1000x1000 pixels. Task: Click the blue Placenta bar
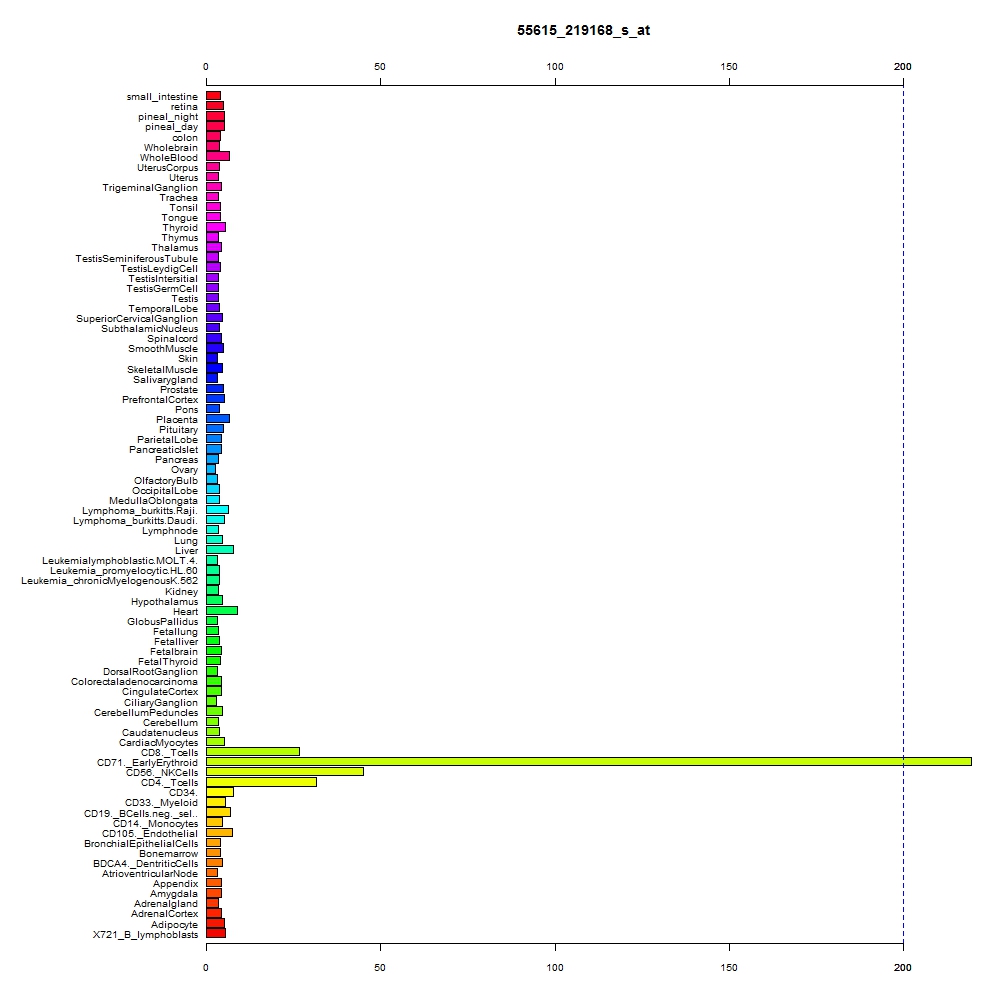(x=217, y=418)
